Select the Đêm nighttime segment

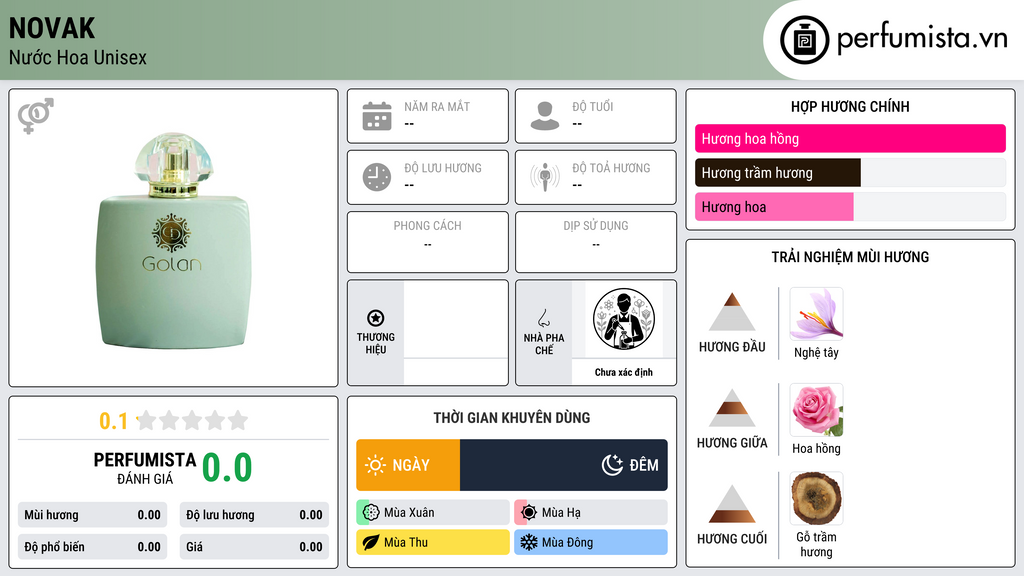pos(564,465)
